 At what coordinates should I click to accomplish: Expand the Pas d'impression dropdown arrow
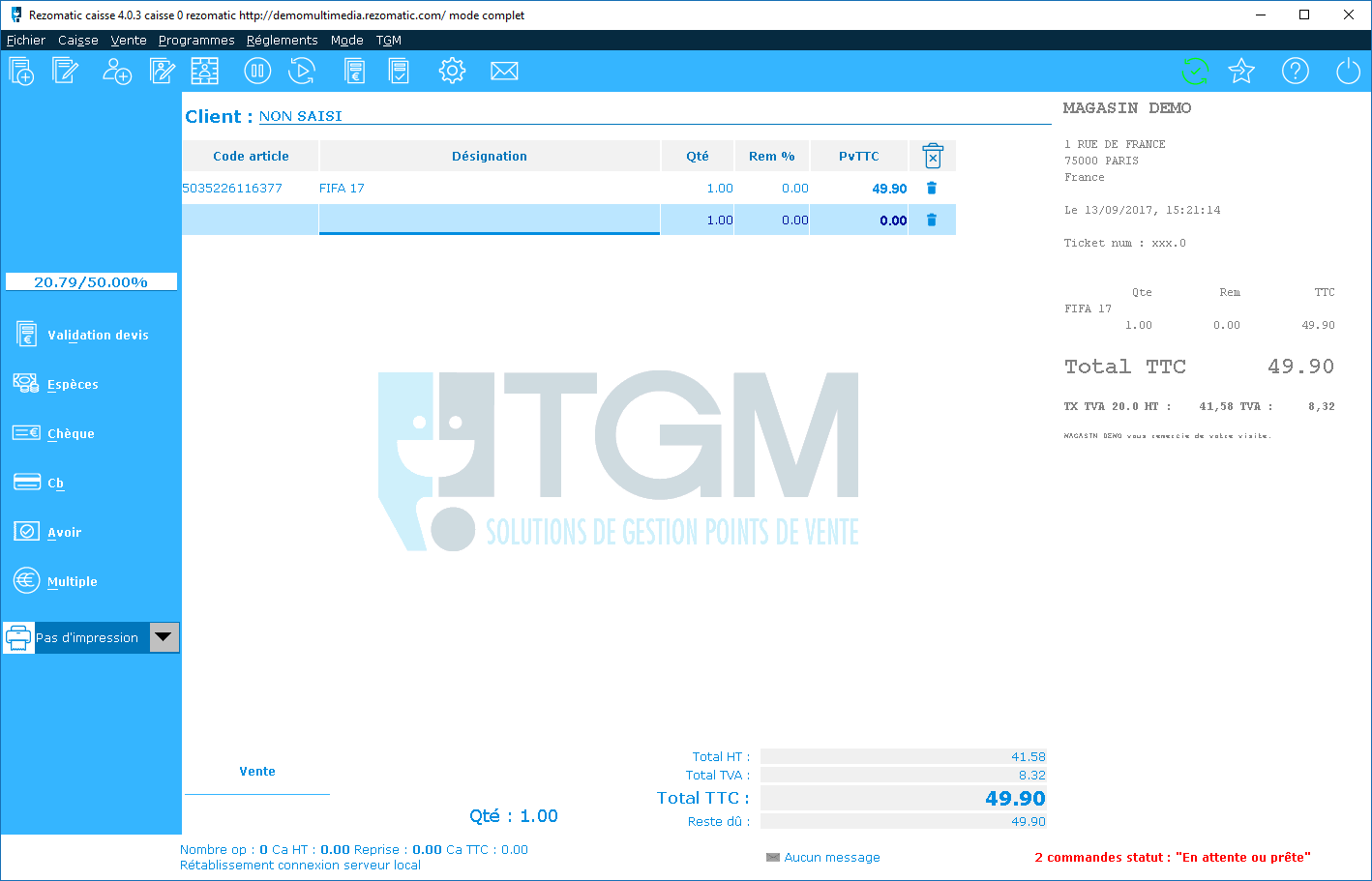click(164, 637)
